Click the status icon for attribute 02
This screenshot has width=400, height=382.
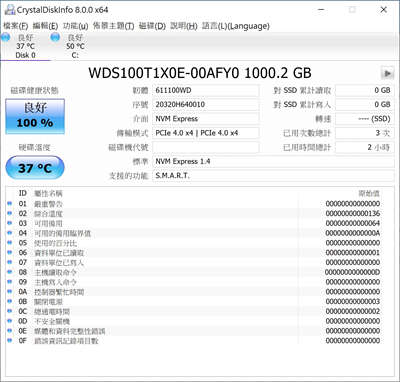[x=10, y=213]
